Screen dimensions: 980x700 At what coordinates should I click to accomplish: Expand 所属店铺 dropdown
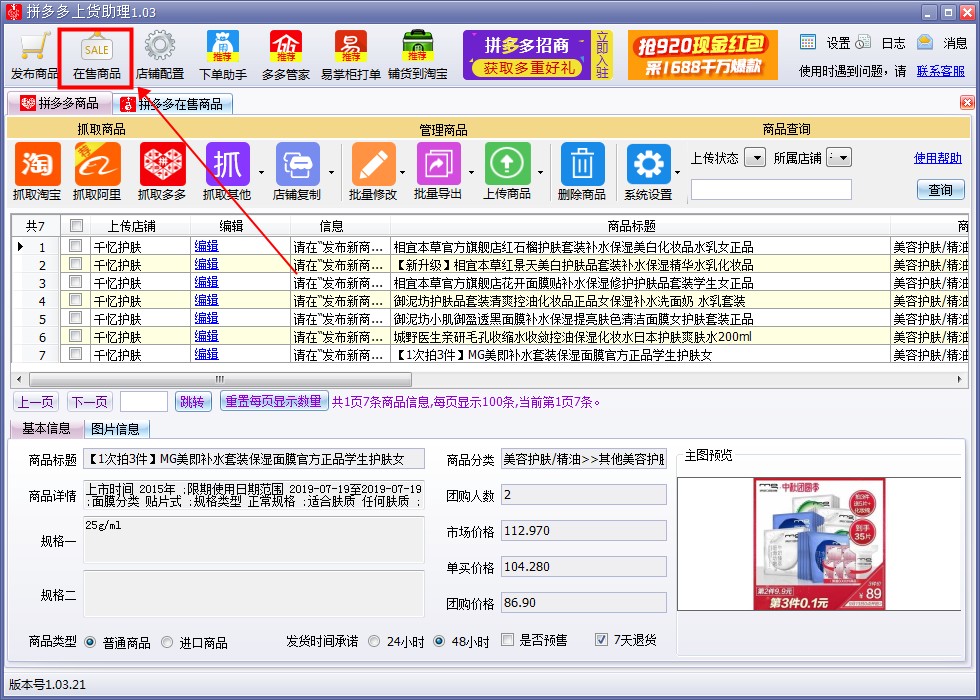click(x=839, y=158)
